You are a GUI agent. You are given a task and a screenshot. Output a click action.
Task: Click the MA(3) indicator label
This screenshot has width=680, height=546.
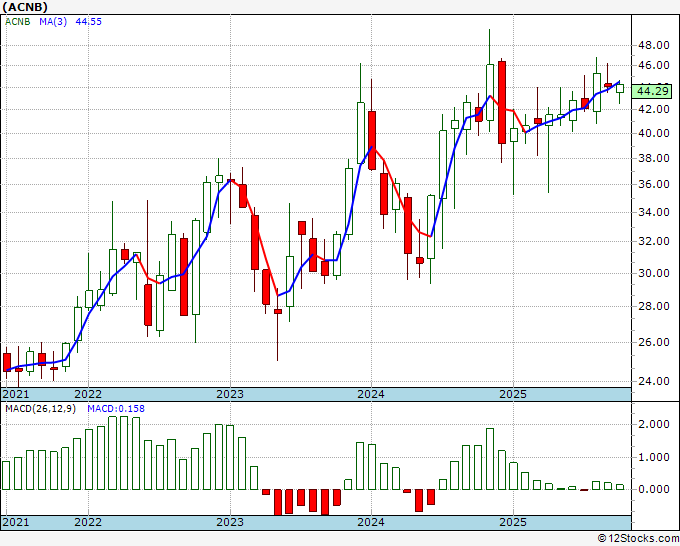pyautogui.click(x=53, y=21)
